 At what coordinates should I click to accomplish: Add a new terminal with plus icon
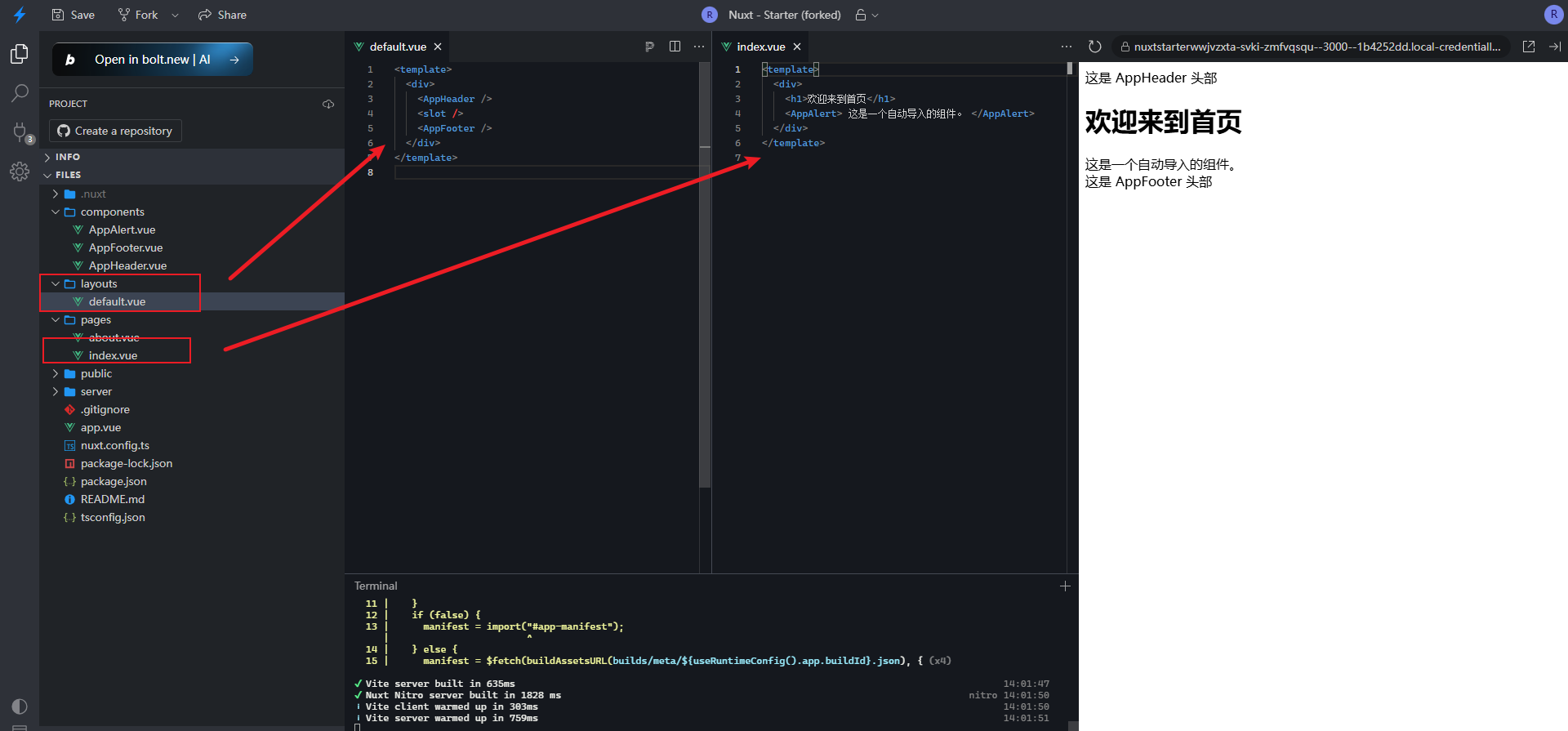pyautogui.click(x=1065, y=586)
